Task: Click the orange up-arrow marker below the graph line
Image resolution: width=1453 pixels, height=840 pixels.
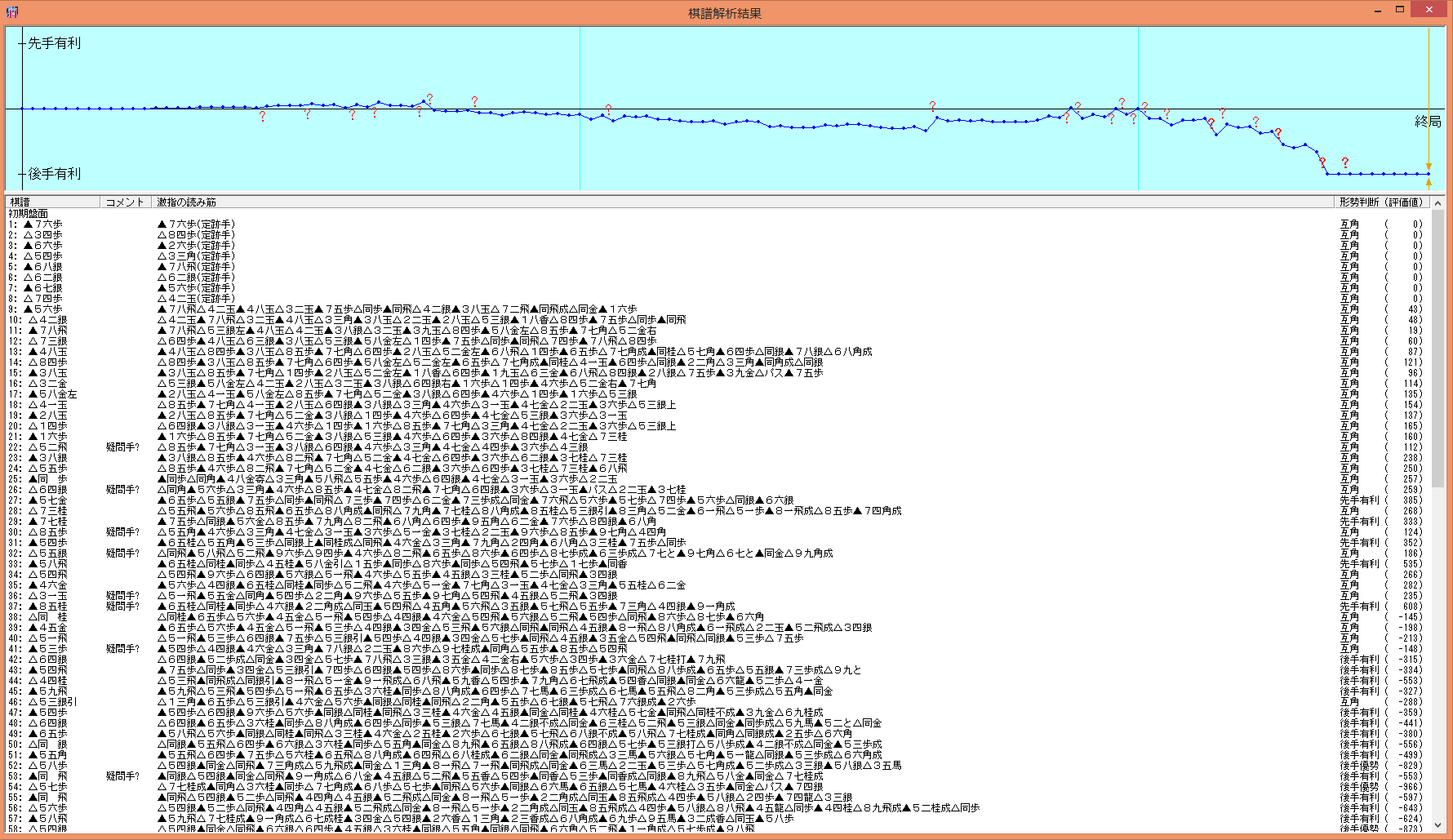Action: pyautogui.click(x=1429, y=183)
